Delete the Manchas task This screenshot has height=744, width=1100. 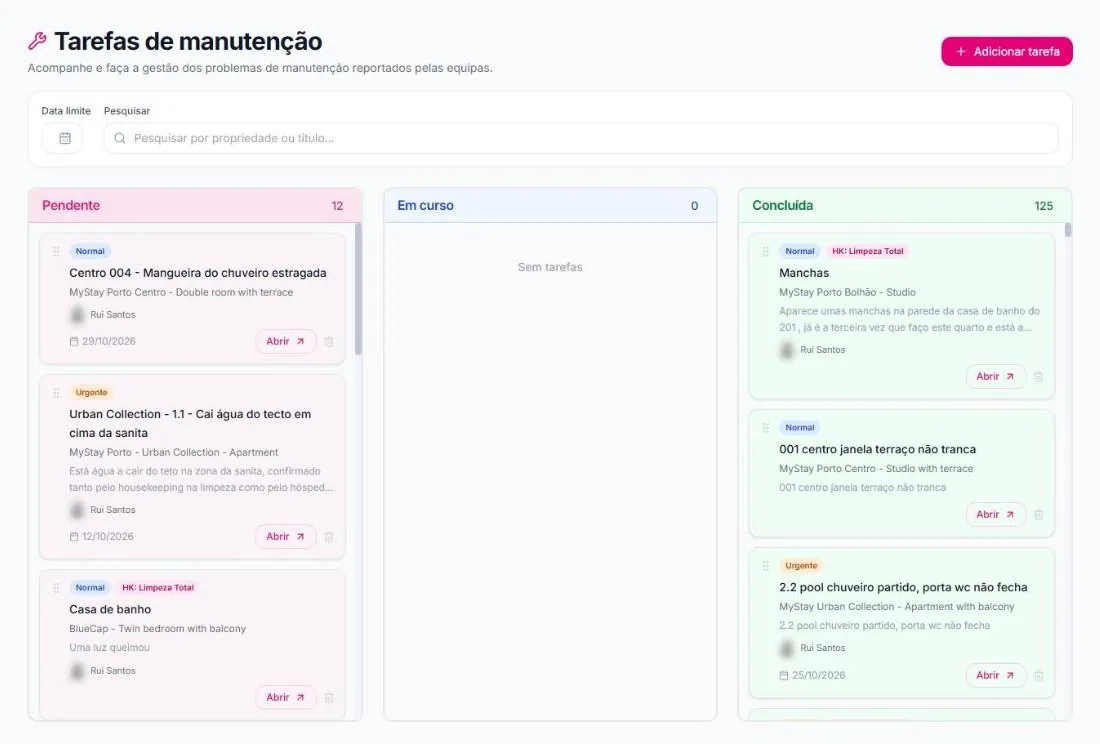(x=1039, y=377)
